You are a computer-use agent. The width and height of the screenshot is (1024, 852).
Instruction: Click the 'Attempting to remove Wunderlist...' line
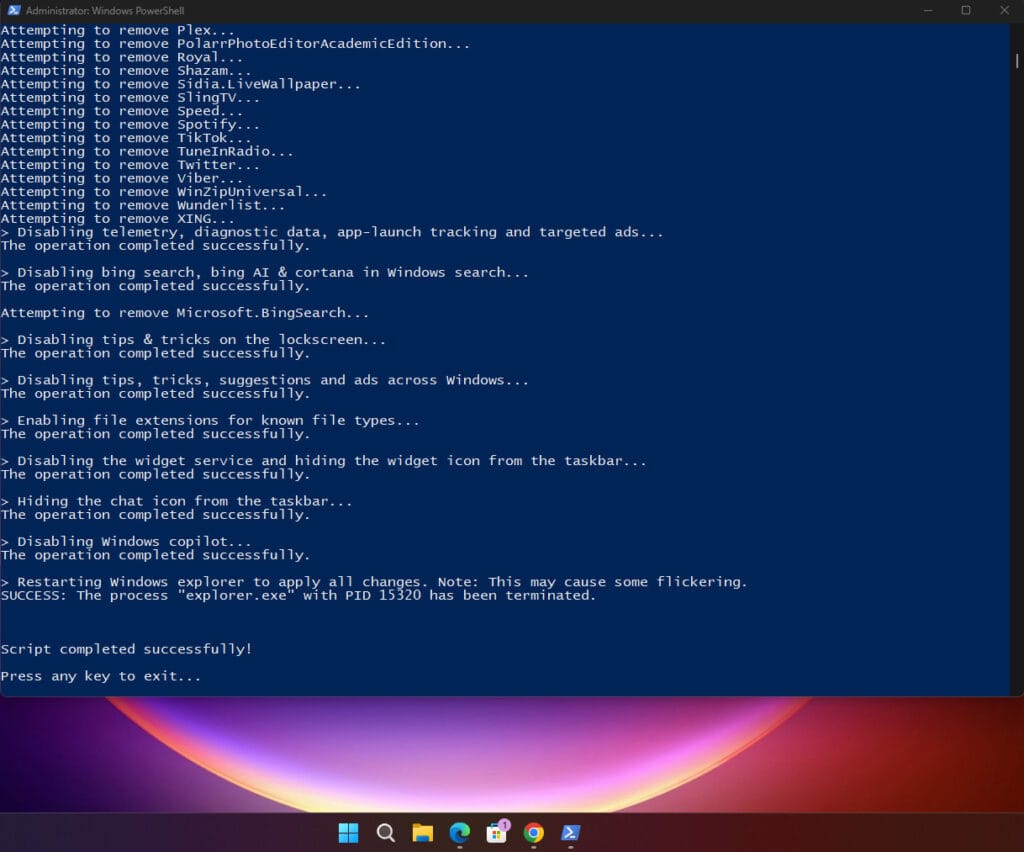[x=142, y=205]
